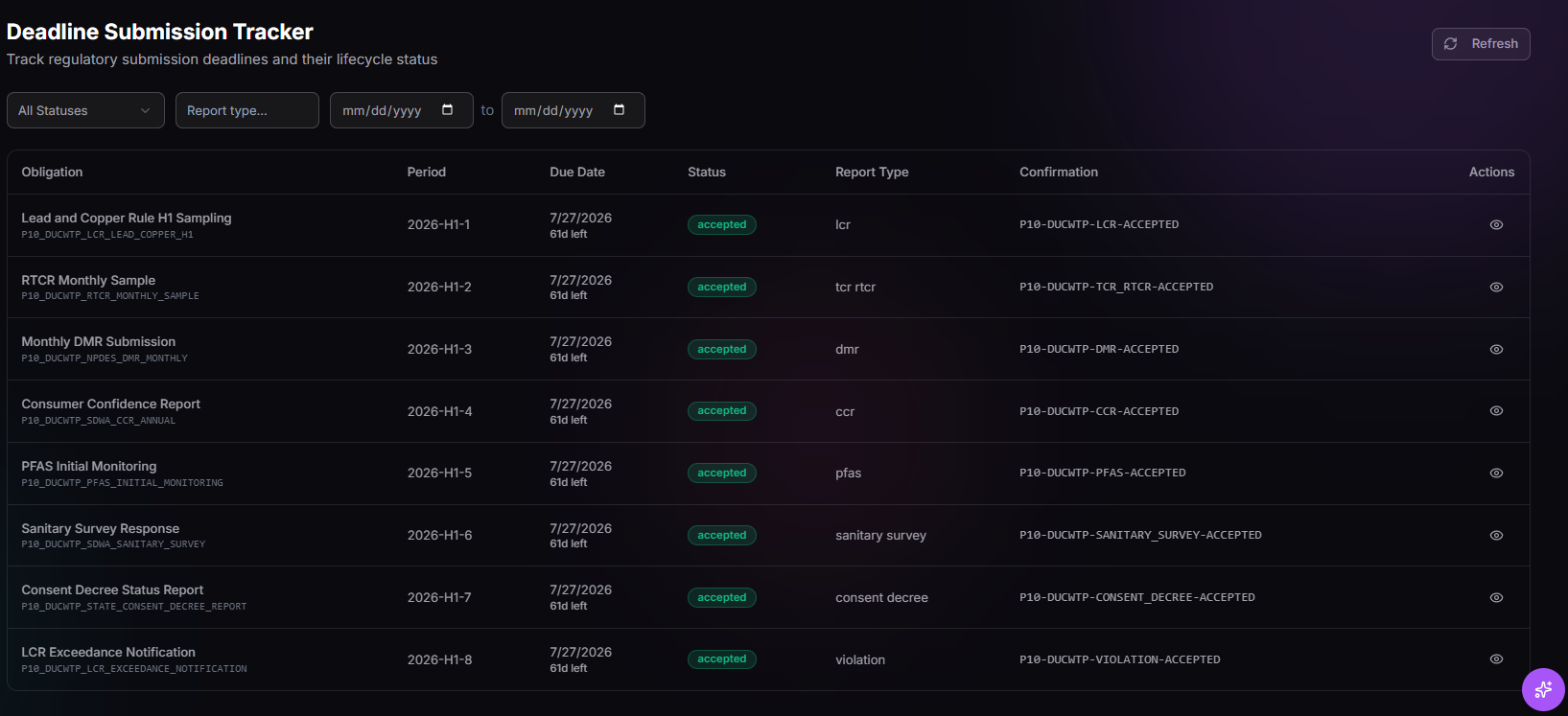
Task: Click the Due Date column header
Action: (x=577, y=173)
